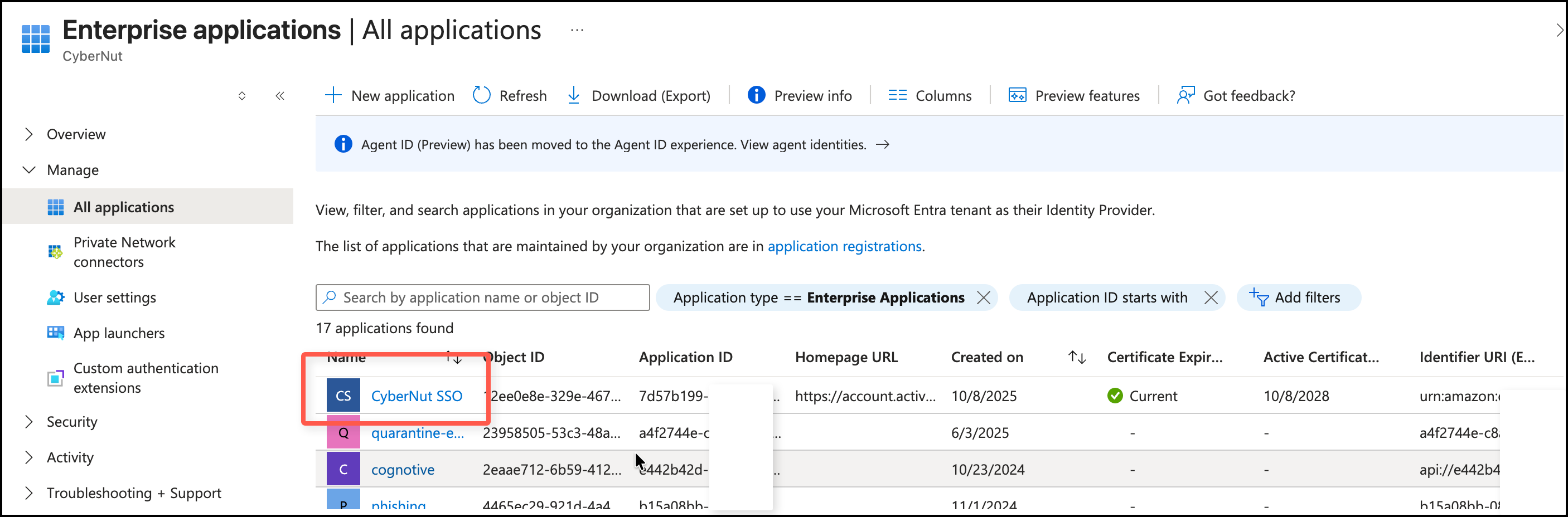Viewport: 1568px width, 517px height.
Task: Remove the Application type filter
Action: click(983, 297)
